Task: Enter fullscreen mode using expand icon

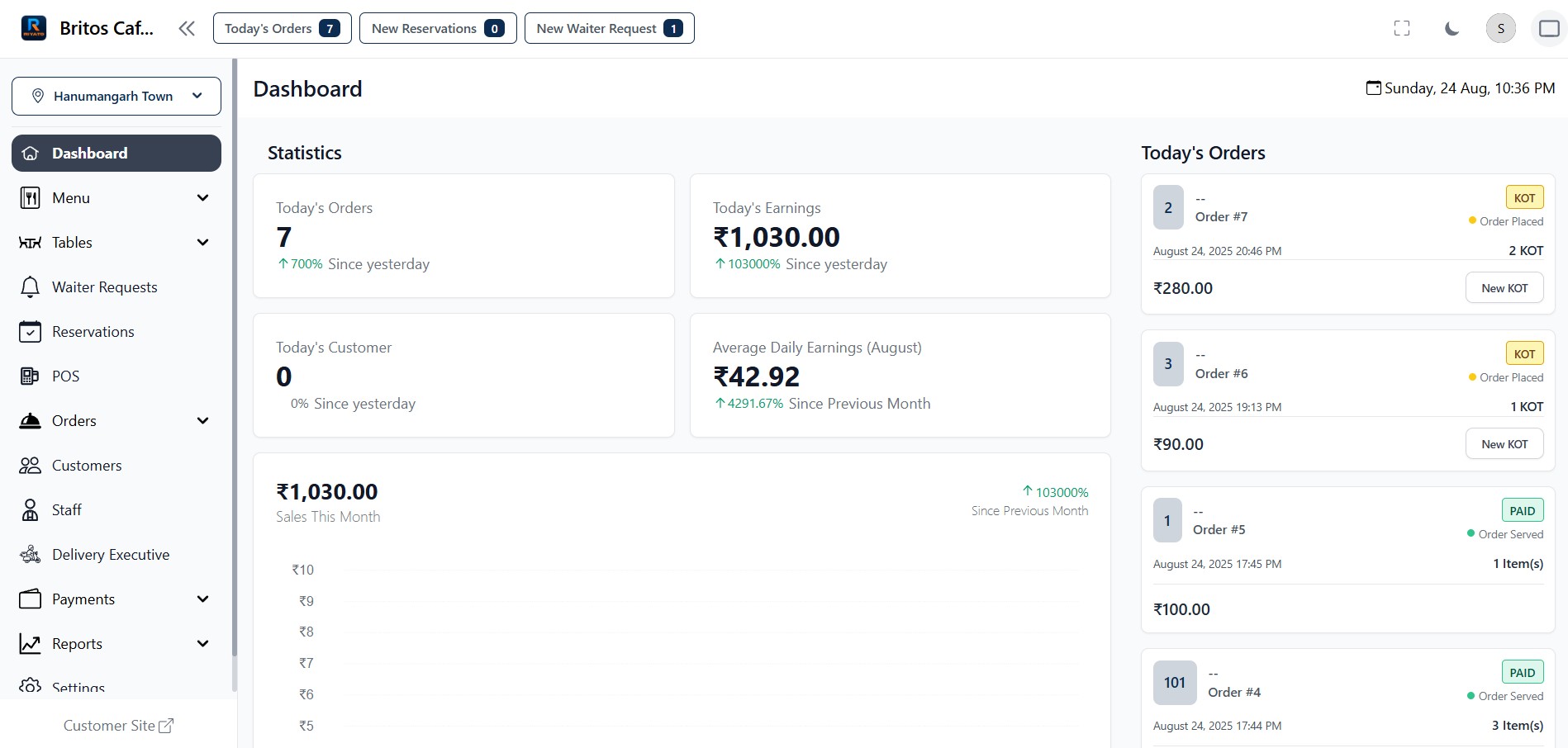Action: (1402, 29)
